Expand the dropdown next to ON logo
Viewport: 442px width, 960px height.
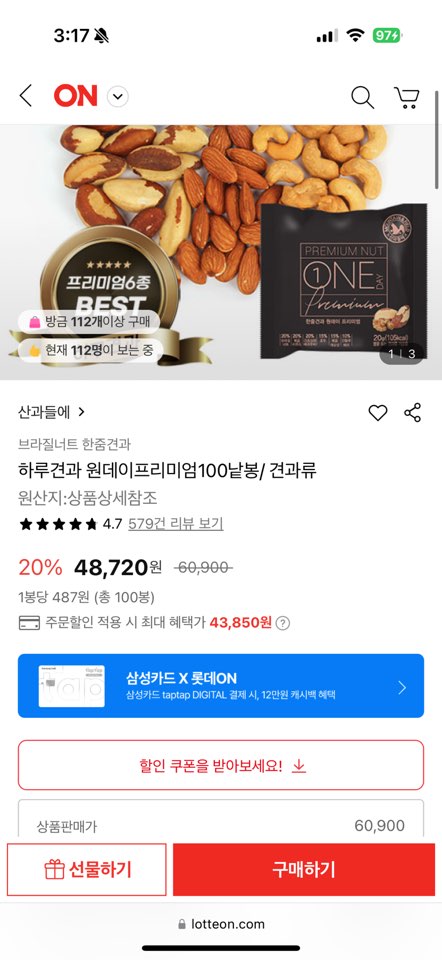coord(118,97)
